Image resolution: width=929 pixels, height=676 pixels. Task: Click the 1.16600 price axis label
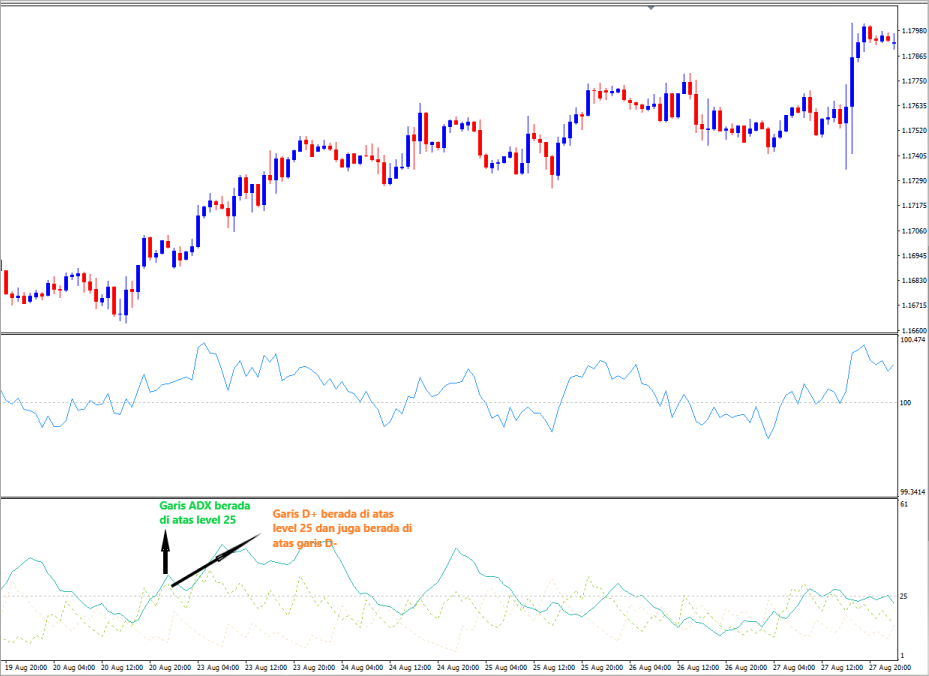[914, 330]
